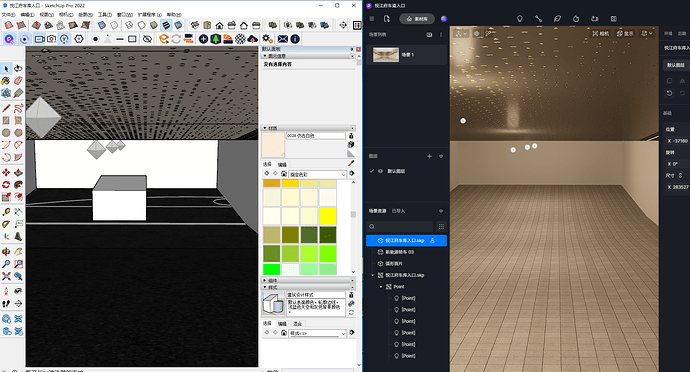Toggle the checkmark beside default layer
Image resolution: width=690 pixels, height=372 pixels.
coord(372,171)
